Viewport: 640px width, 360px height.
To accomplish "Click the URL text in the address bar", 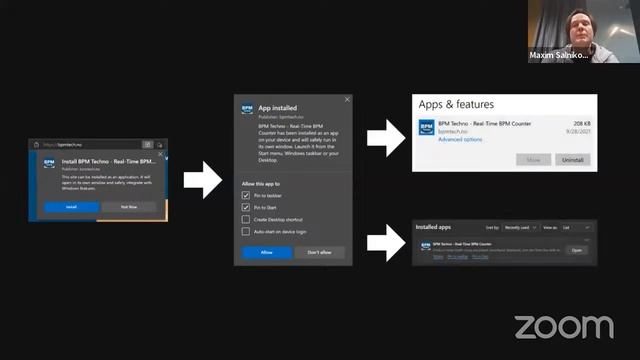I will point(62,144).
